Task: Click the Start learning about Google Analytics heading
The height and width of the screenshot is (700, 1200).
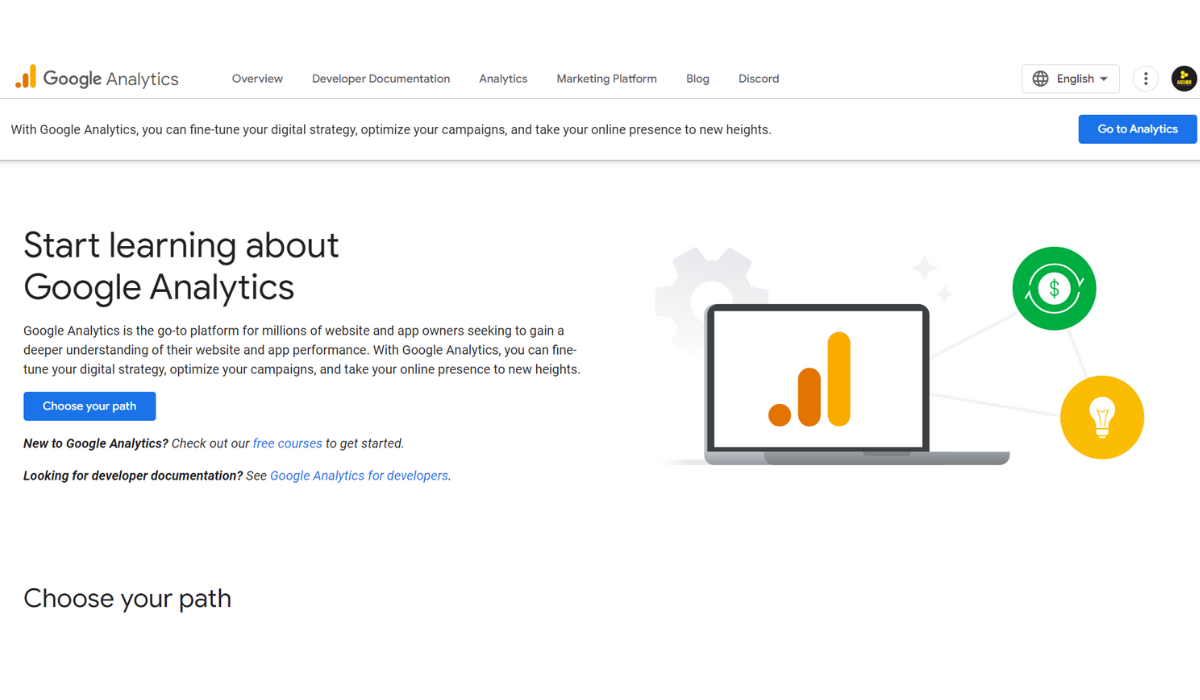Action: (181, 266)
